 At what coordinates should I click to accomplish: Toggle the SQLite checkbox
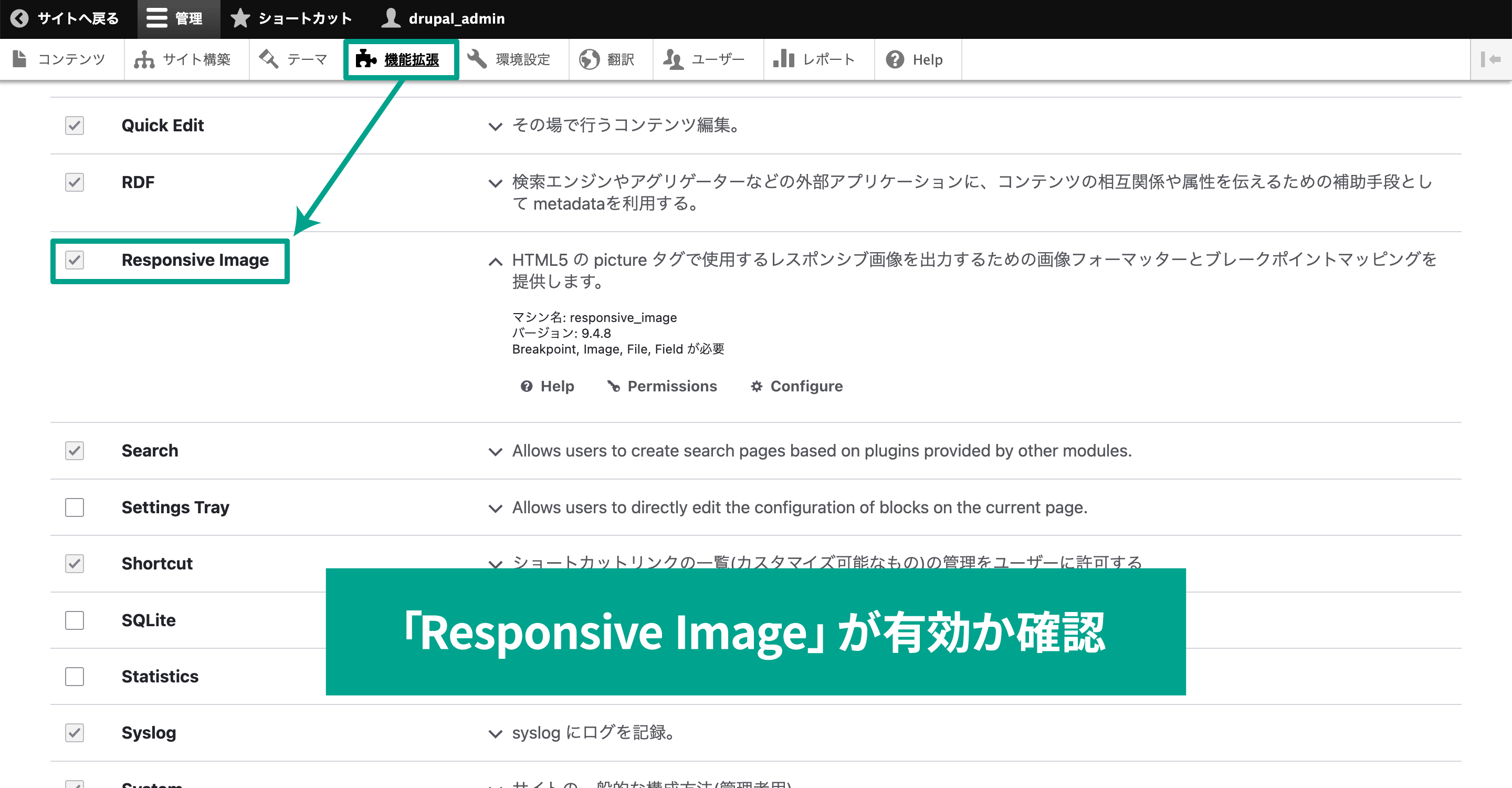[76, 619]
